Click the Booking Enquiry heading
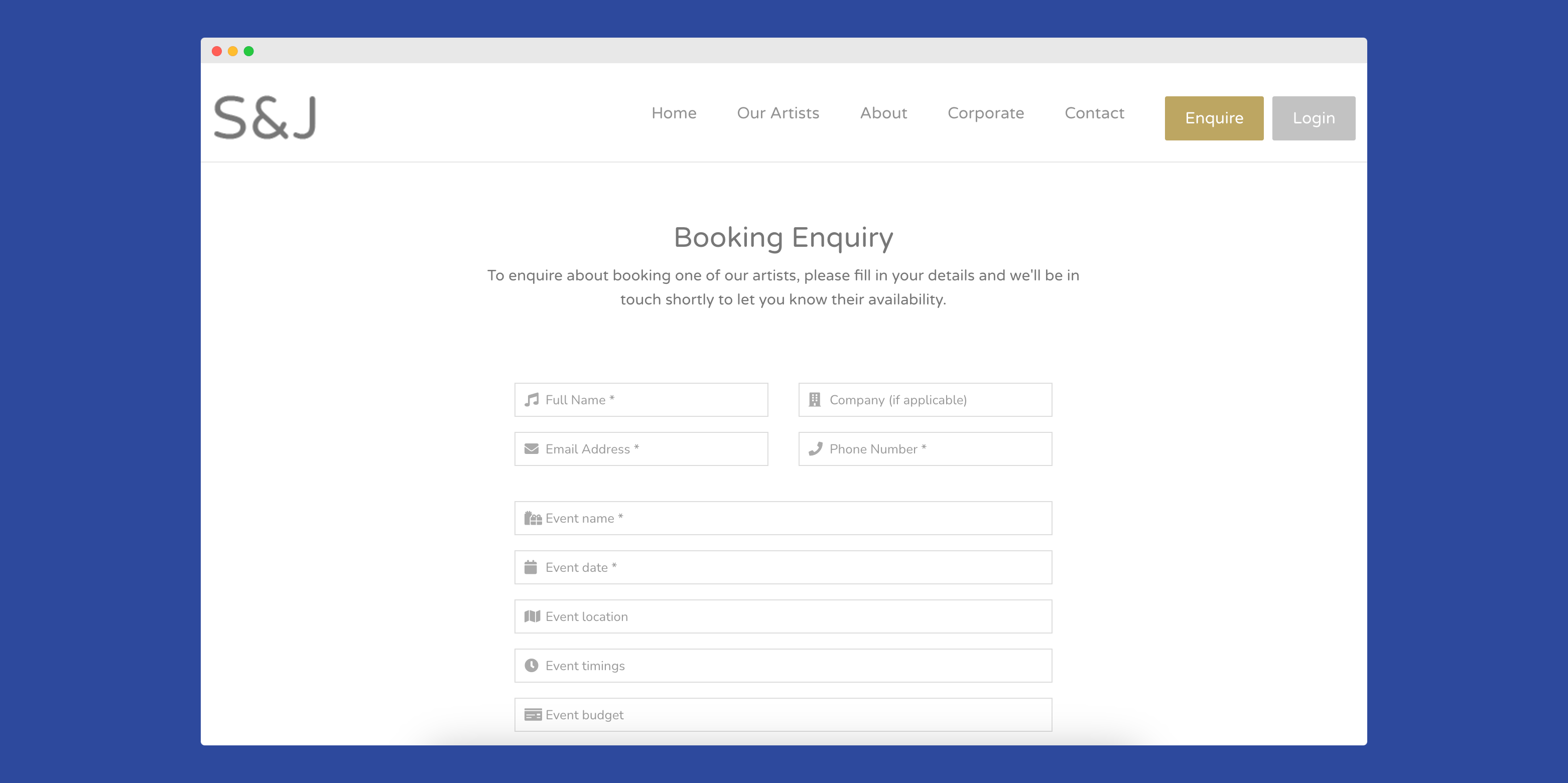 coord(783,238)
